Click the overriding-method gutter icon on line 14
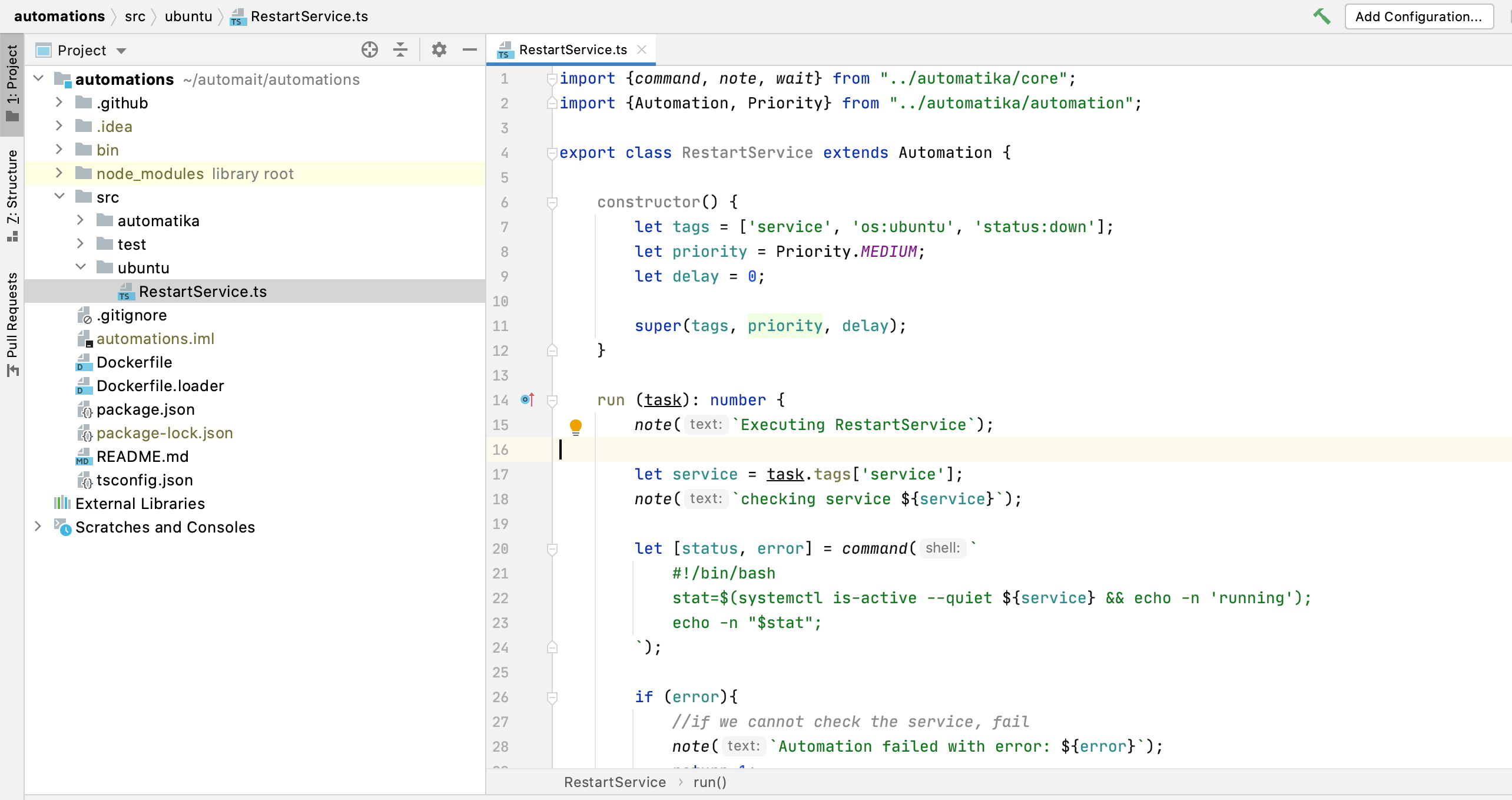This screenshot has height=800, width=1512. click(x=527, y=399)
